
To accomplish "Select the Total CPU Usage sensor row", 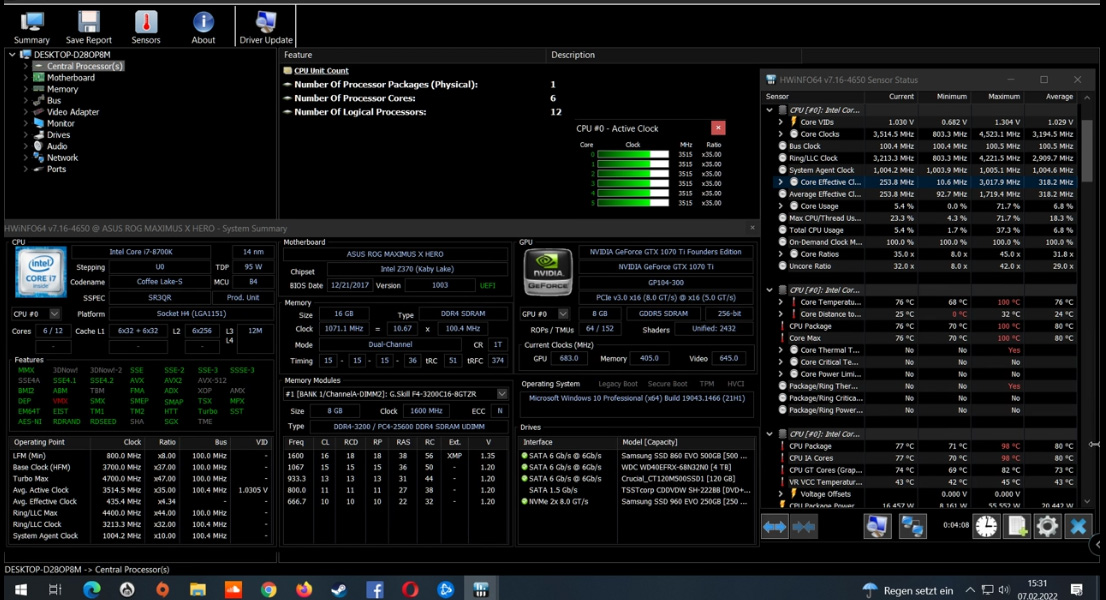I will 925,230.
